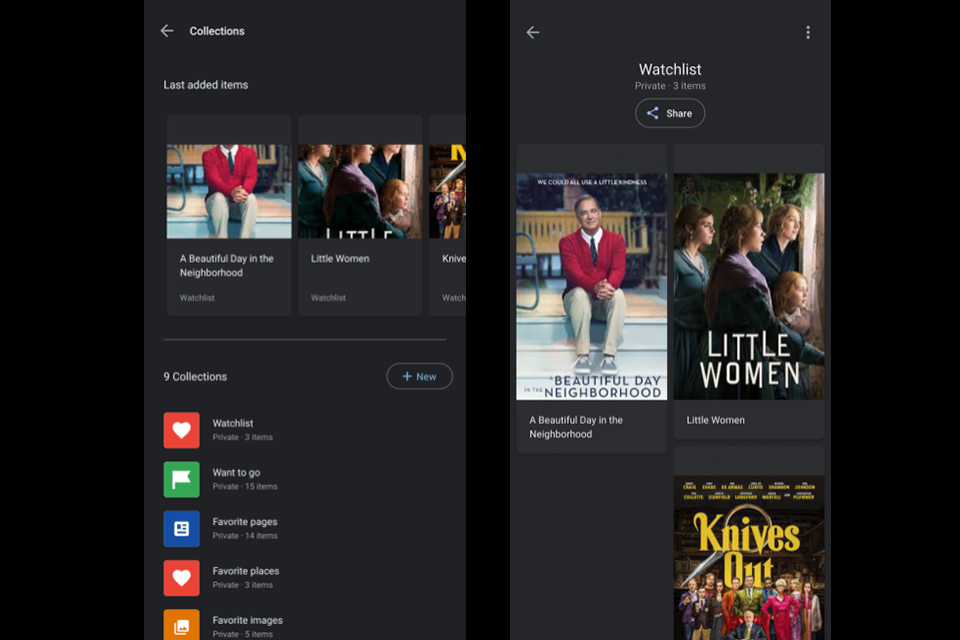Image resolution: width=960 pixels, height=640 pixels.
Task: Click the 'Private · 15 items' subtitle
Action: (x=245, y=486)
